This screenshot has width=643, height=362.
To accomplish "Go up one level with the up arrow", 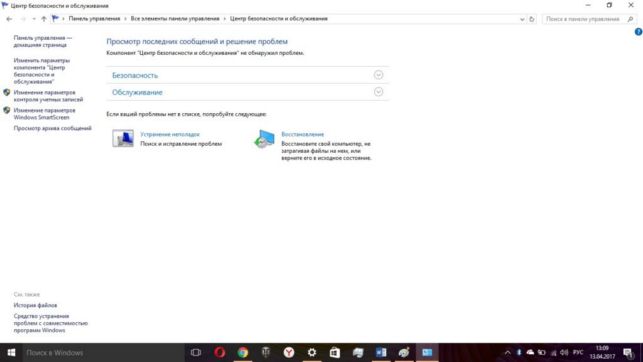I will click(43, 19).
